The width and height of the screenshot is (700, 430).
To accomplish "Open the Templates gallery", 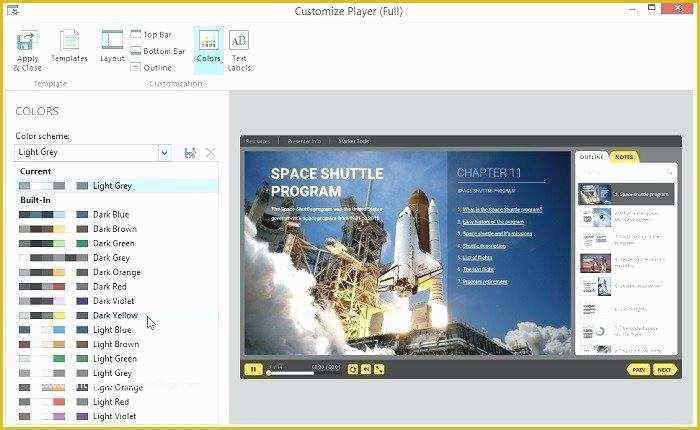I will [x=69, y=46].
